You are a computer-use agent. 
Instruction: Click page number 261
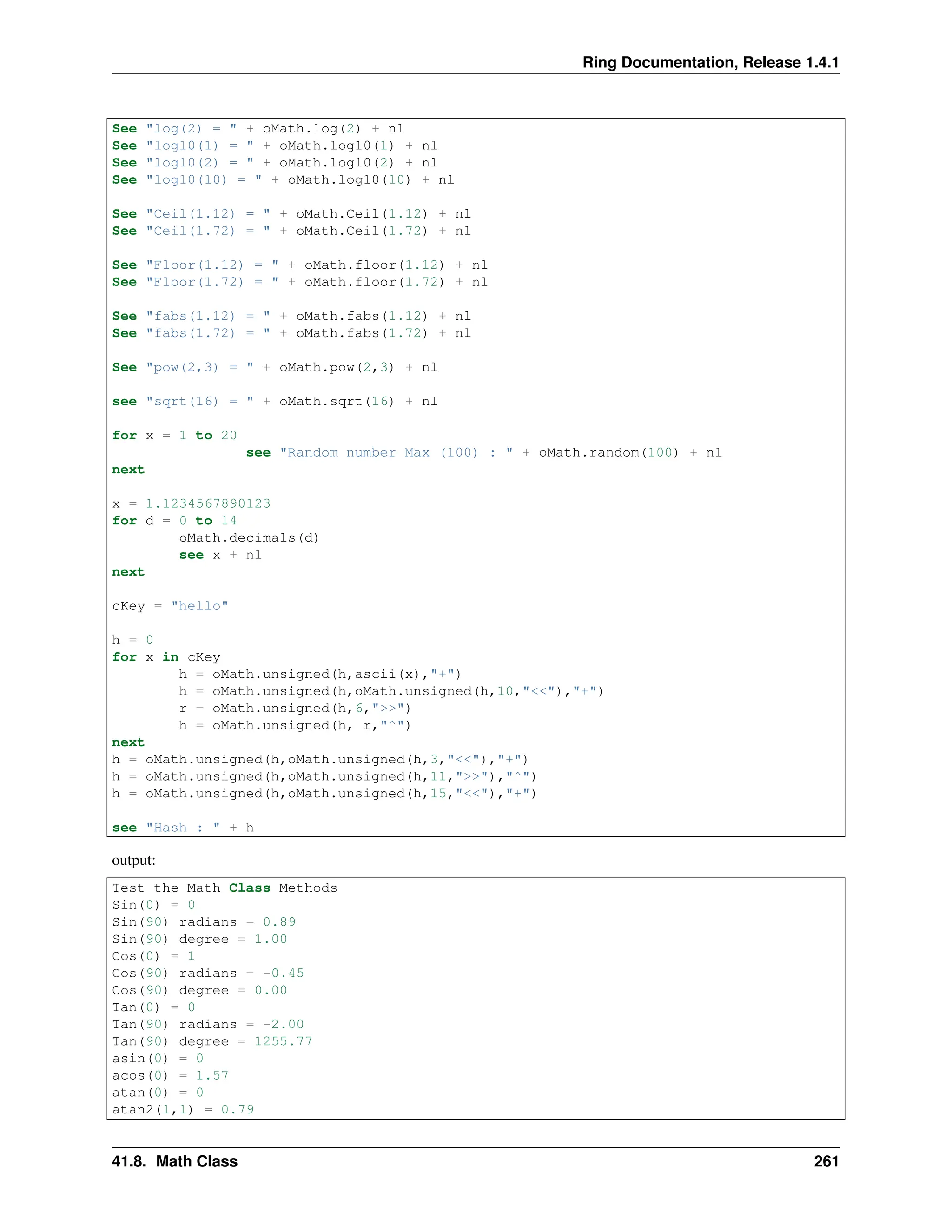(826, 1161)
